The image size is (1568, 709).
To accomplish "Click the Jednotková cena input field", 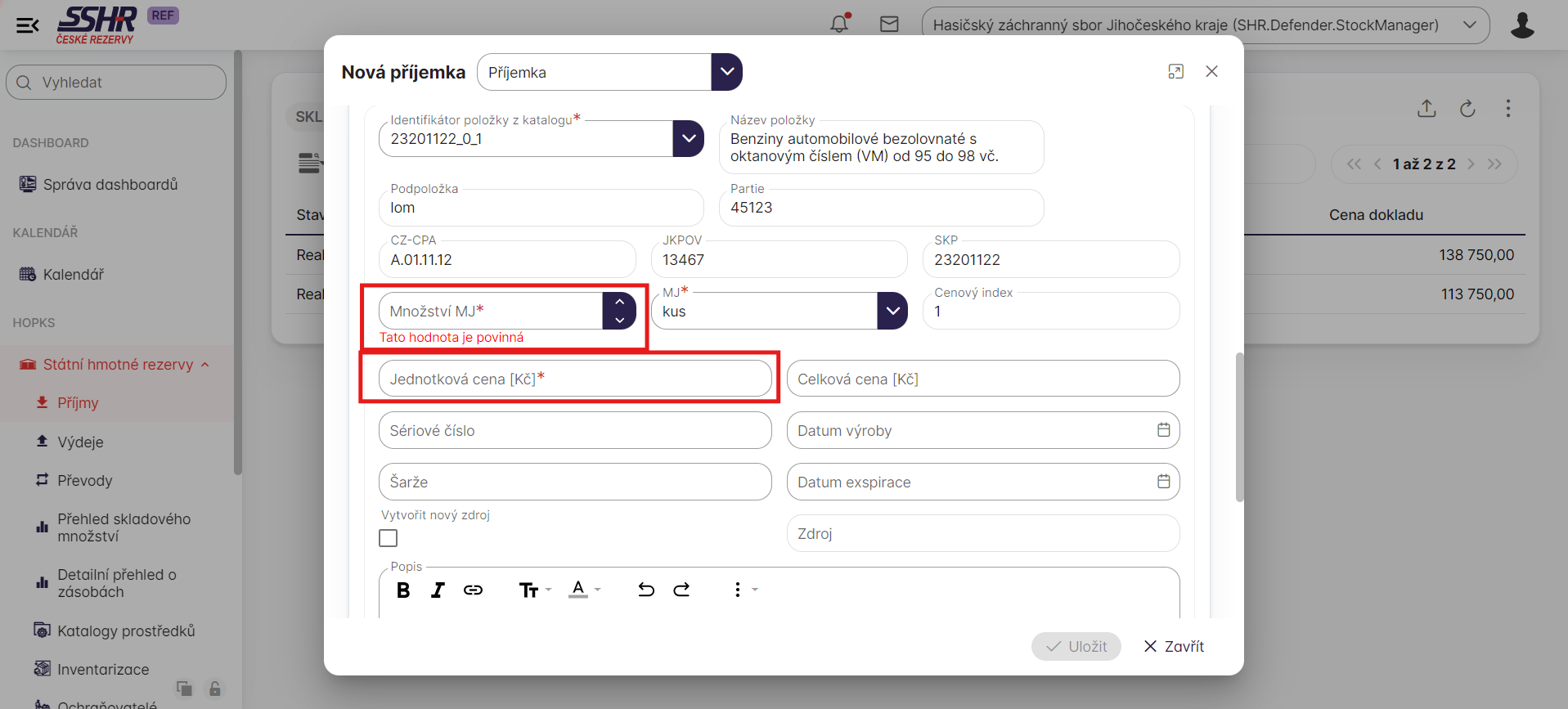I will point(574,379).
